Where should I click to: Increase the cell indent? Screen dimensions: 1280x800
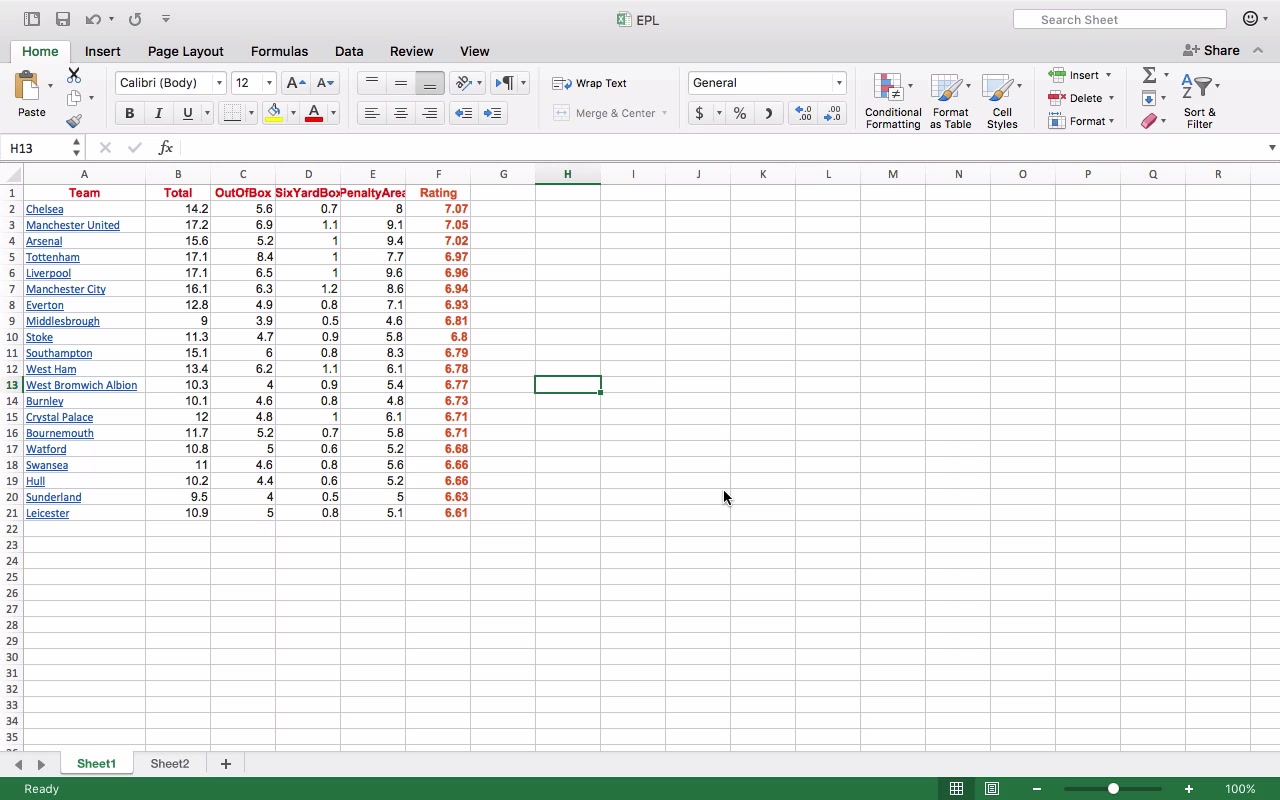[492, 113]
